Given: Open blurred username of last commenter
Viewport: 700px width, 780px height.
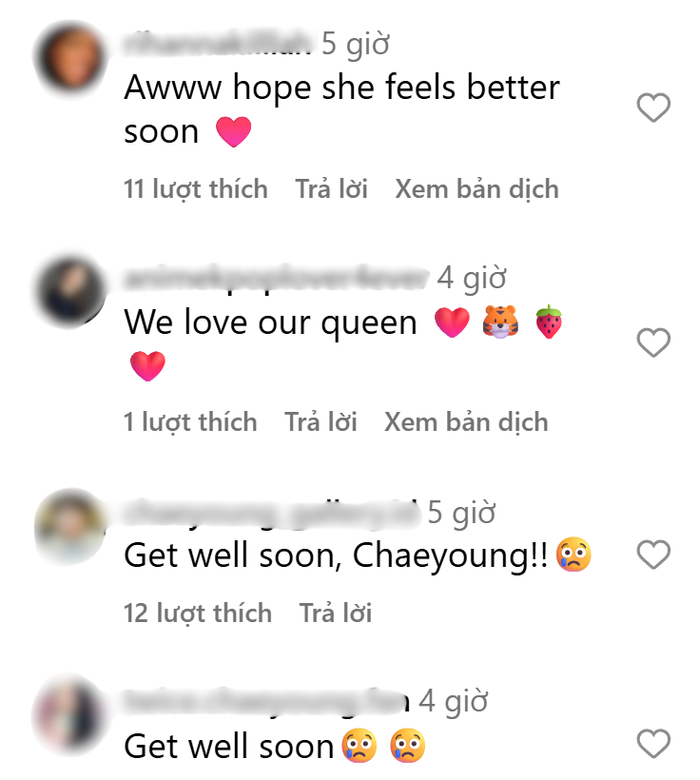Looking at the screenshot, I should 267,701.
